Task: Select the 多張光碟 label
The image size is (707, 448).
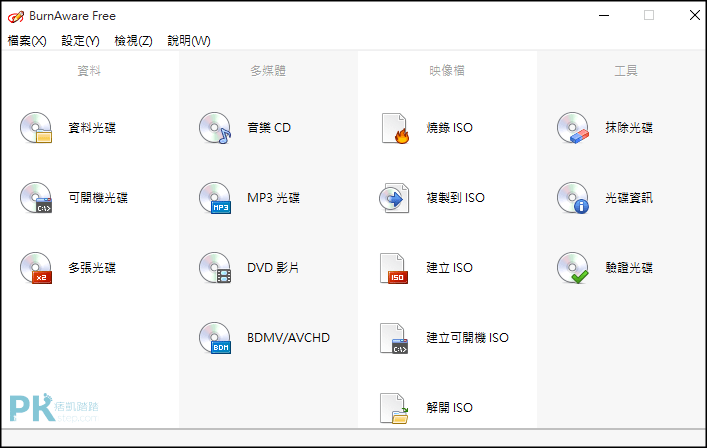Action: 92,268
